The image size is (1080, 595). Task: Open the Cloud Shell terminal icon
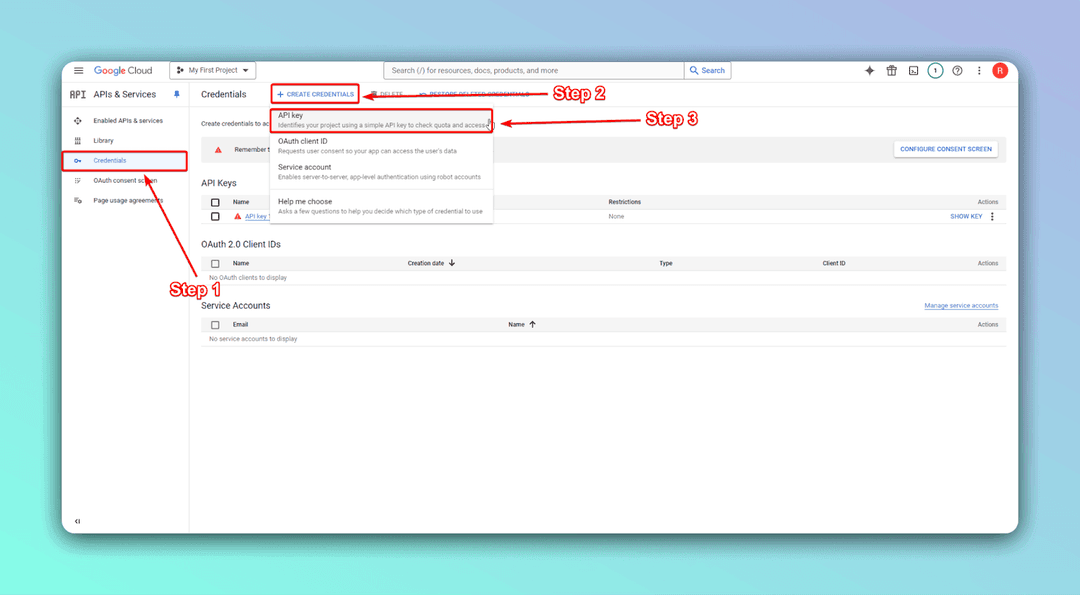[912, 70]
